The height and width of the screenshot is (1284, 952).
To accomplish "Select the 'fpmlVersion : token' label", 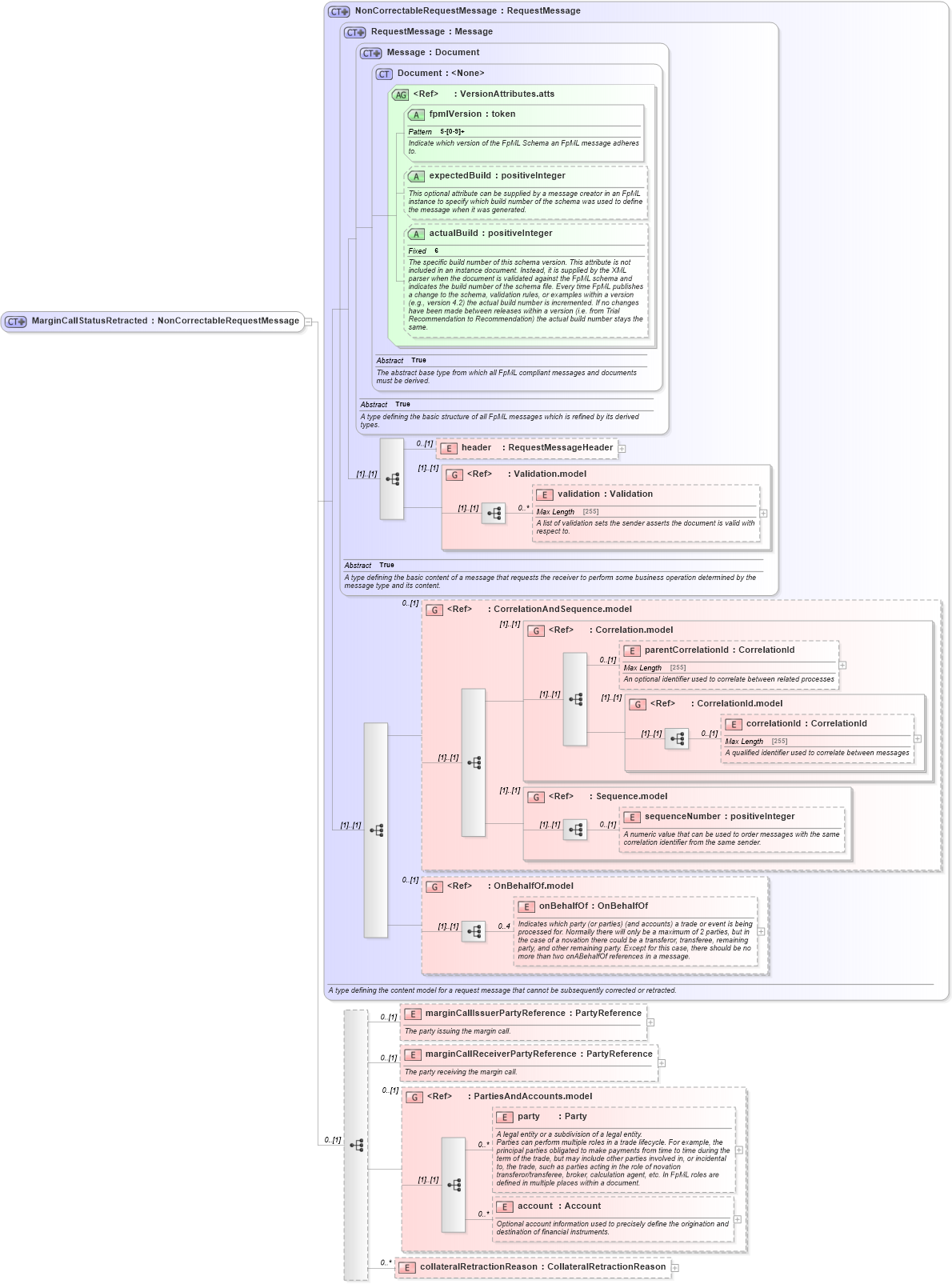I will click(x=472, y=114).
